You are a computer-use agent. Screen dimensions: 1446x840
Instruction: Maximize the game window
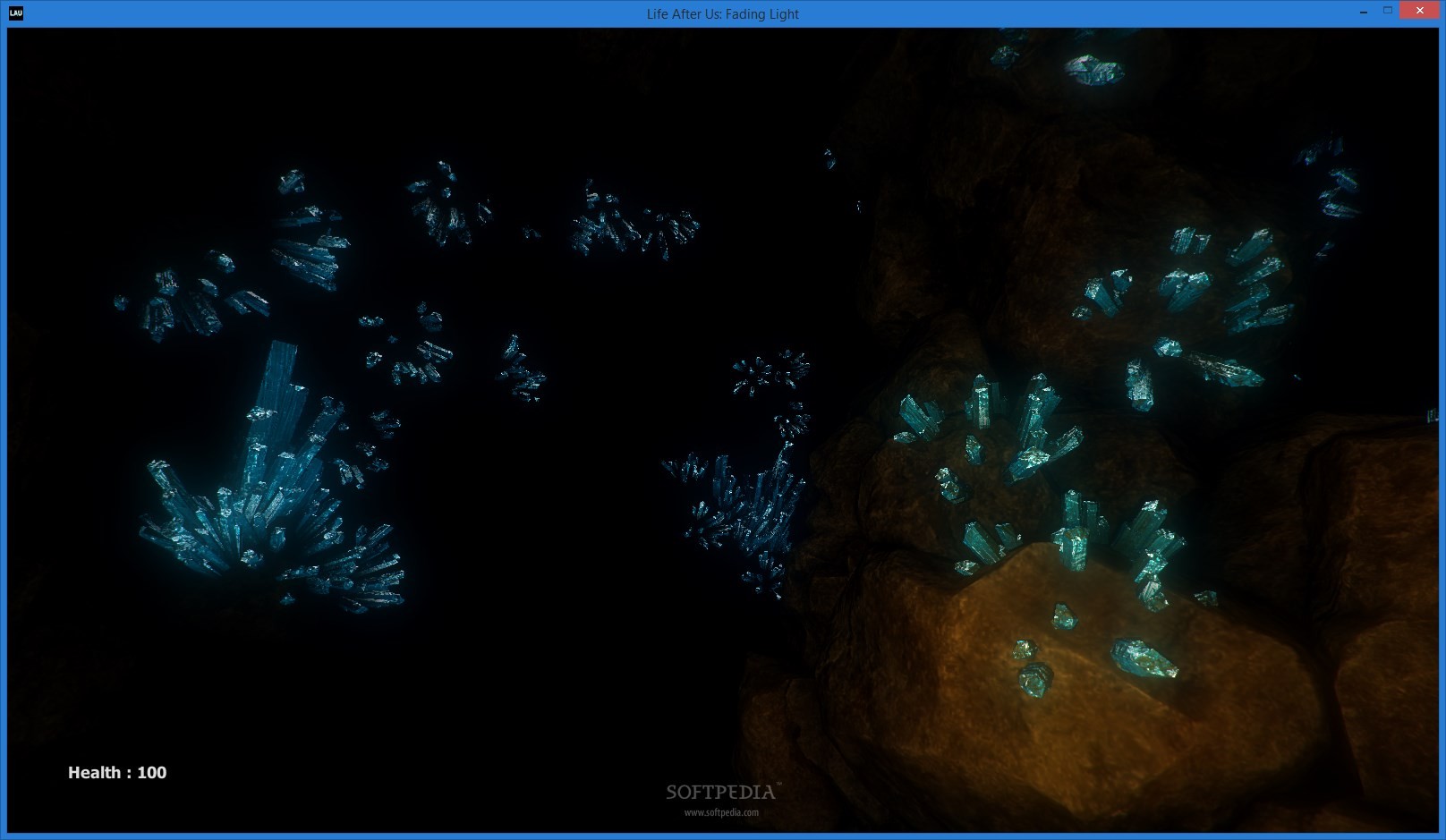(1388, 11)
